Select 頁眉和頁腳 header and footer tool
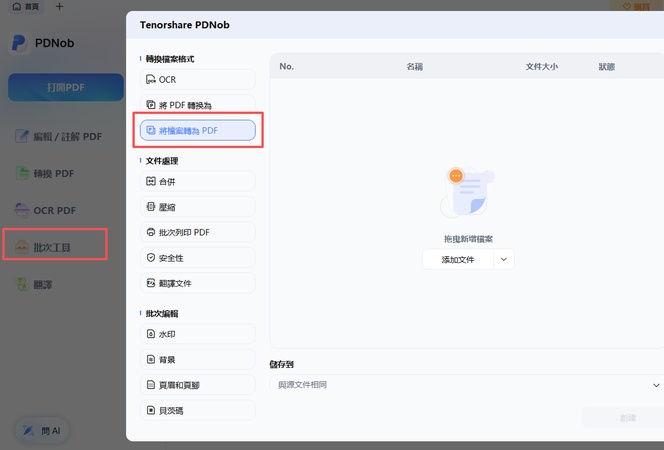This screenshot has width=664, height=450. pos(198,385)
